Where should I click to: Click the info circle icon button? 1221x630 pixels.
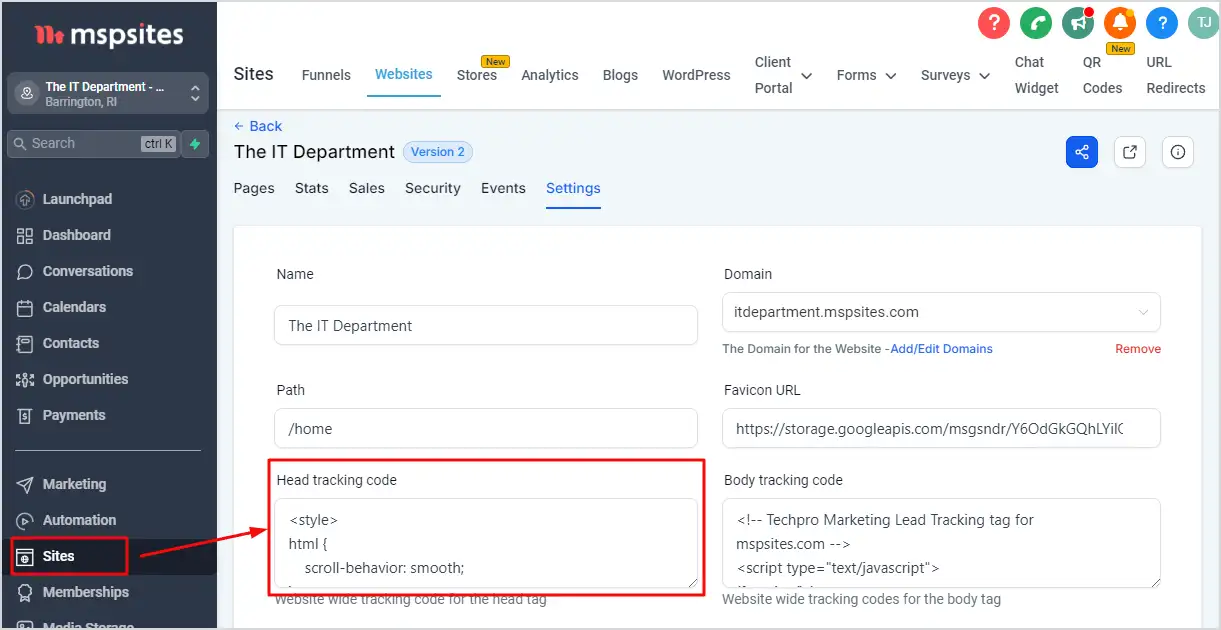1177,152
